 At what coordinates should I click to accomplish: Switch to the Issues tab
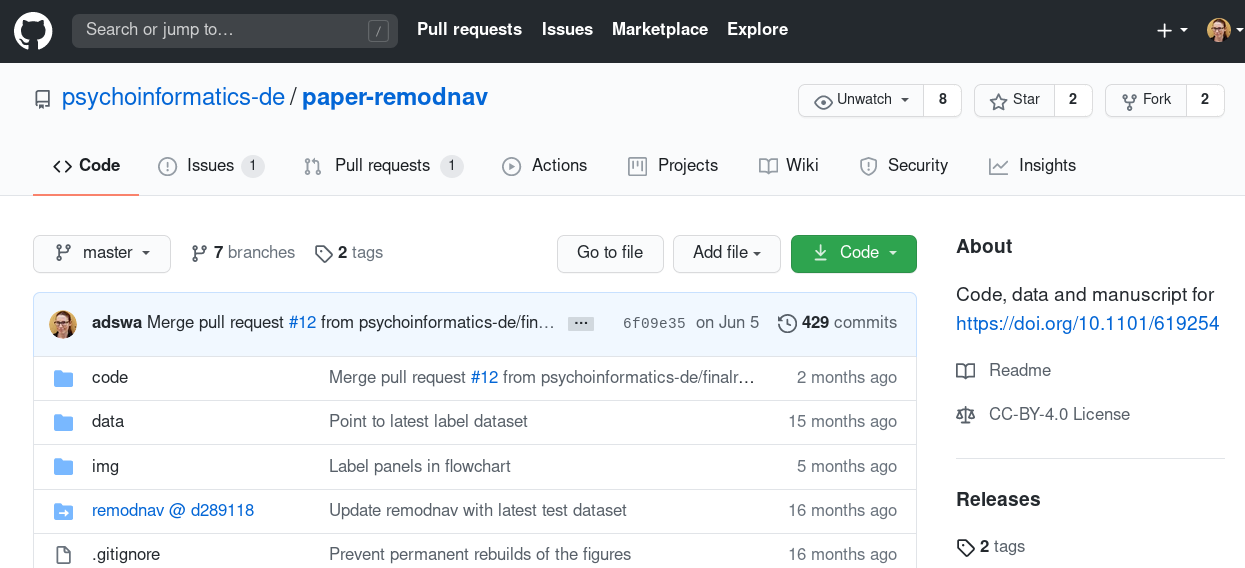(210, 166)
